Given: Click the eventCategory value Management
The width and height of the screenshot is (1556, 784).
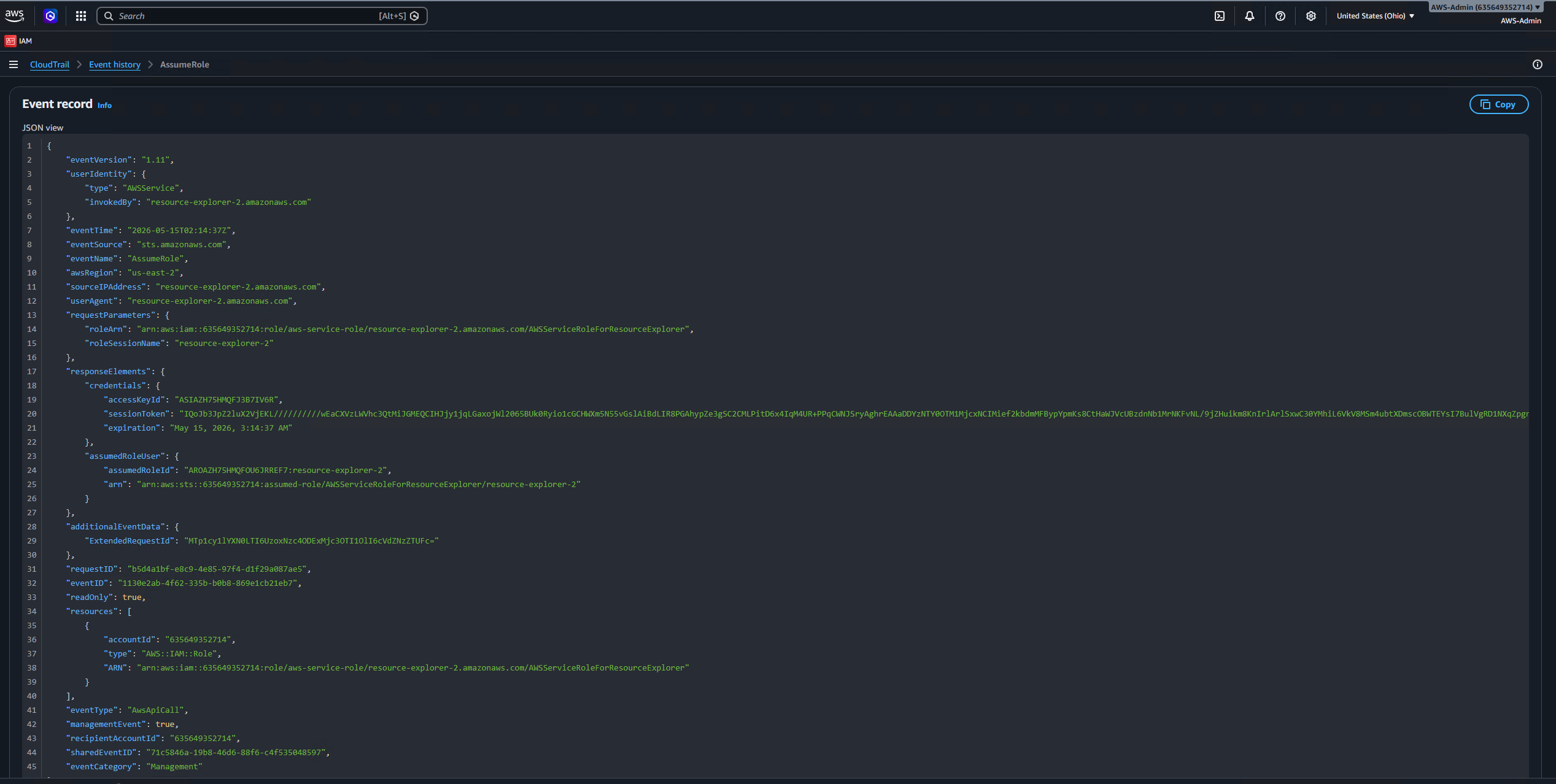Looking at the screenshot, I should coord(174,767).
